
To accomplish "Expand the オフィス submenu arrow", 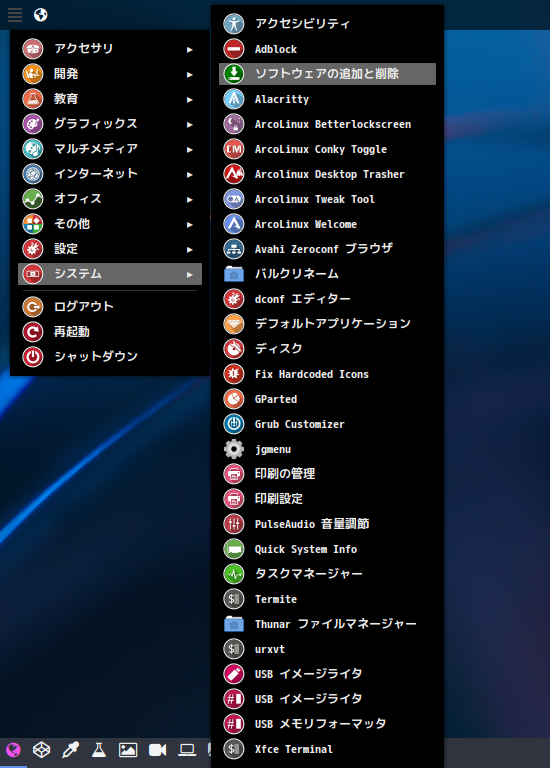I will 190,199.
